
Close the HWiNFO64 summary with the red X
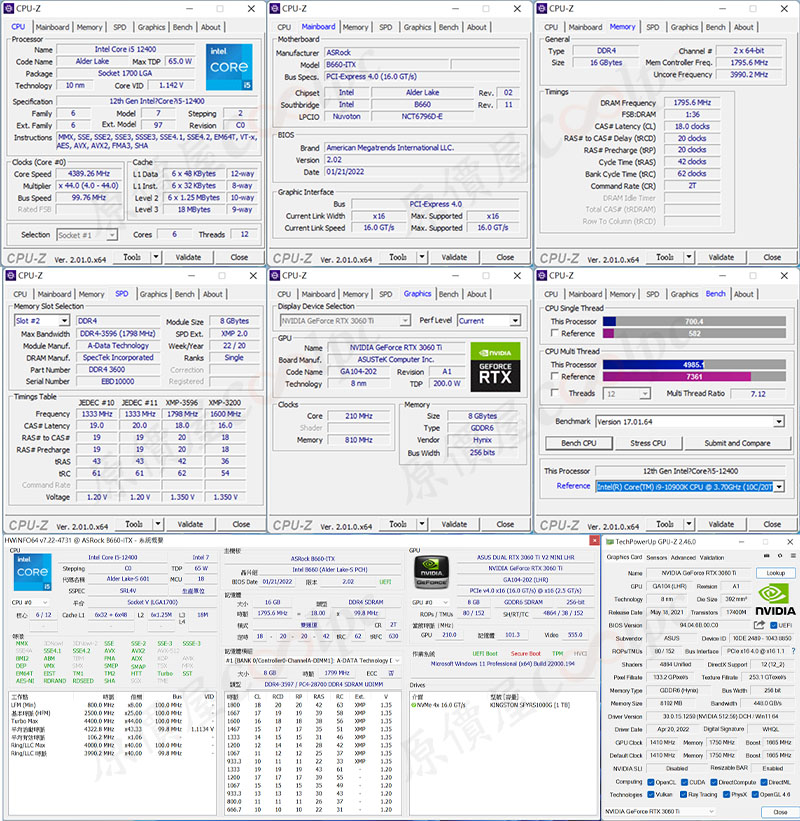(594, 540)
